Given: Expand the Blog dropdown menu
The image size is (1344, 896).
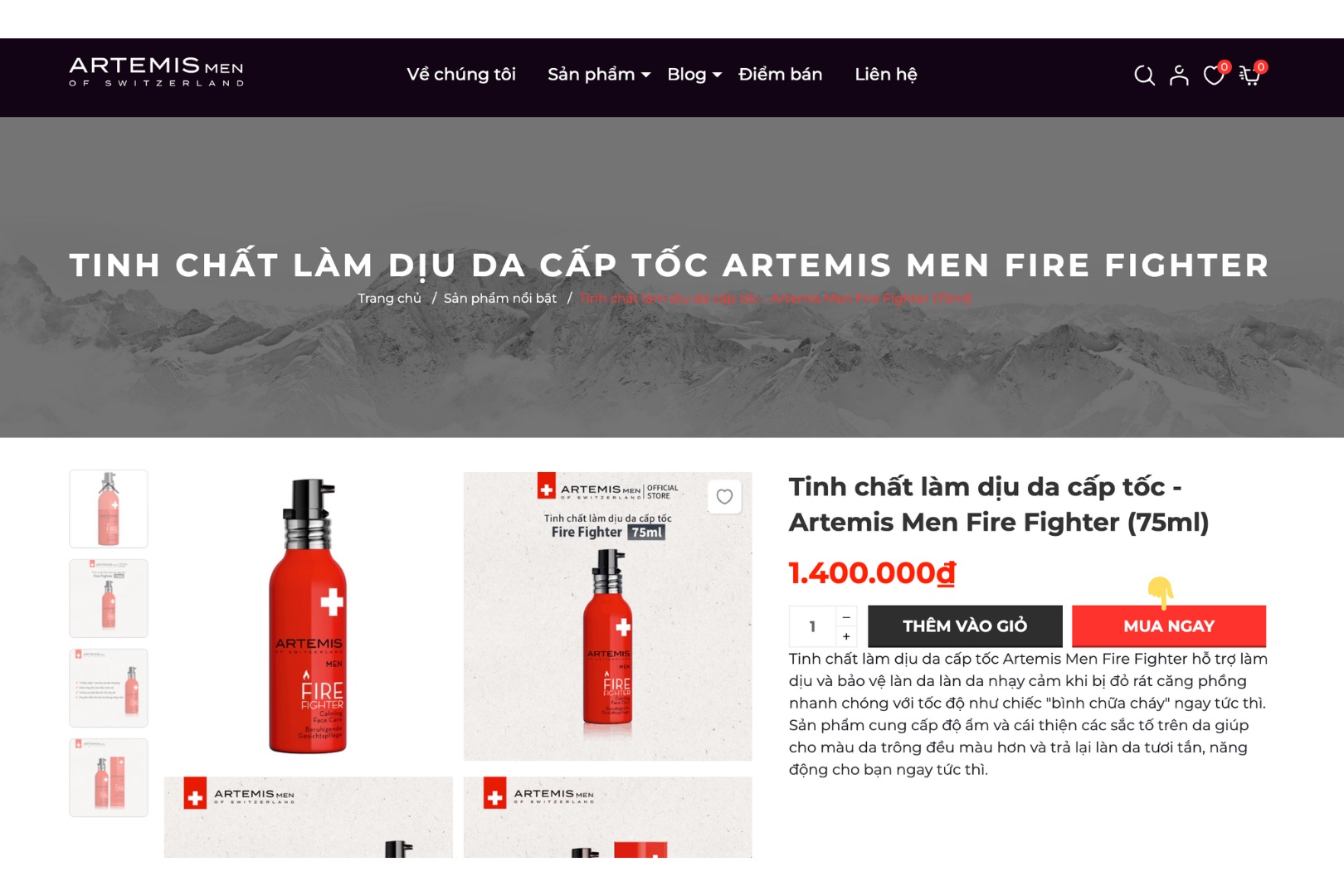Looking at the screenshot, I should 694,75.
